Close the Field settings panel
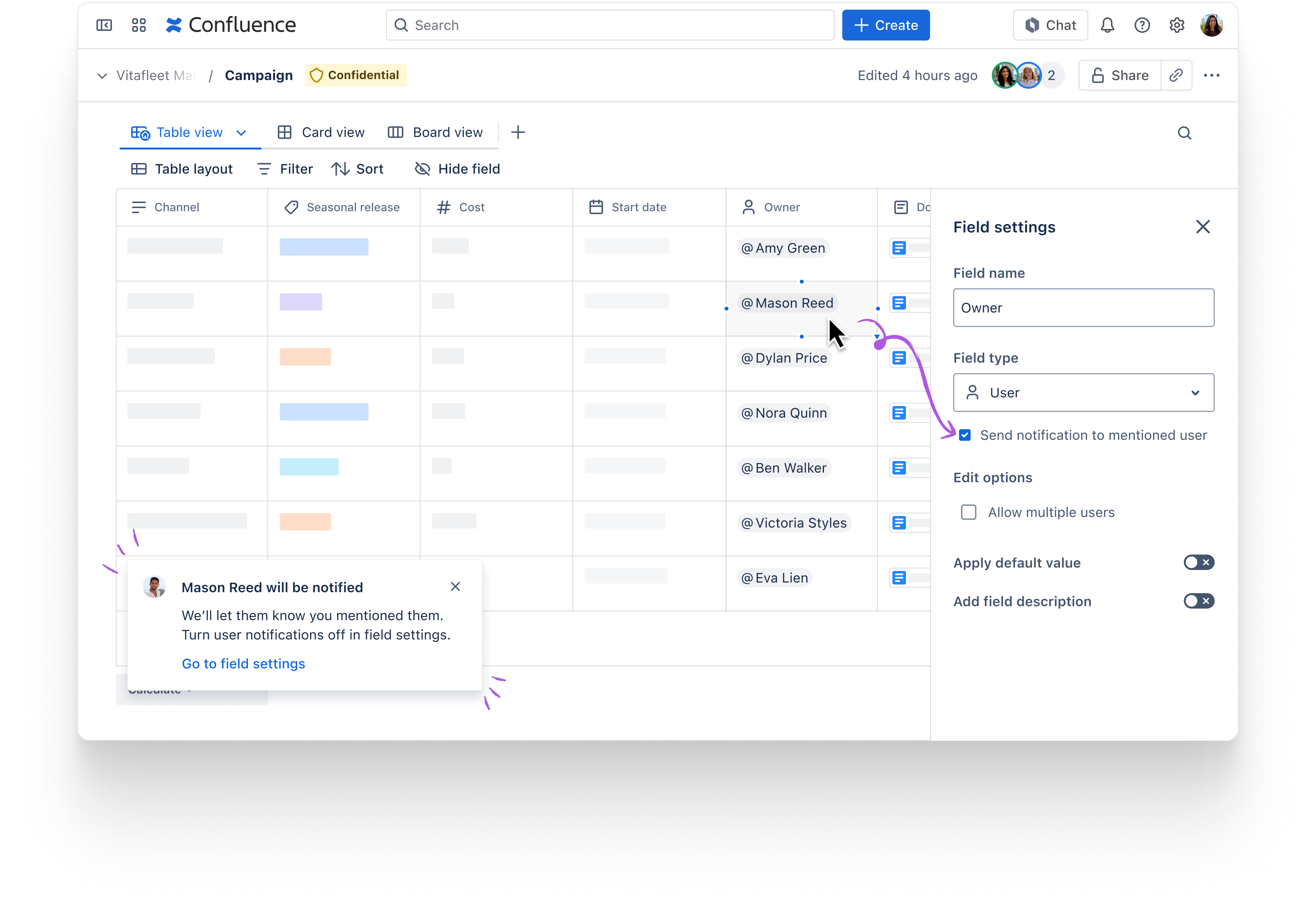The width and height of the screenshot is (1316, 914). [x=1202, y=227]
